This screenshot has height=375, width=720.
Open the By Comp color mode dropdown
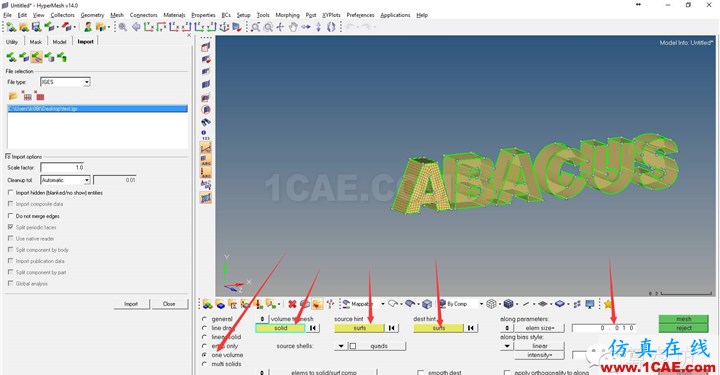pyautogui.click(x=481, y=304)
